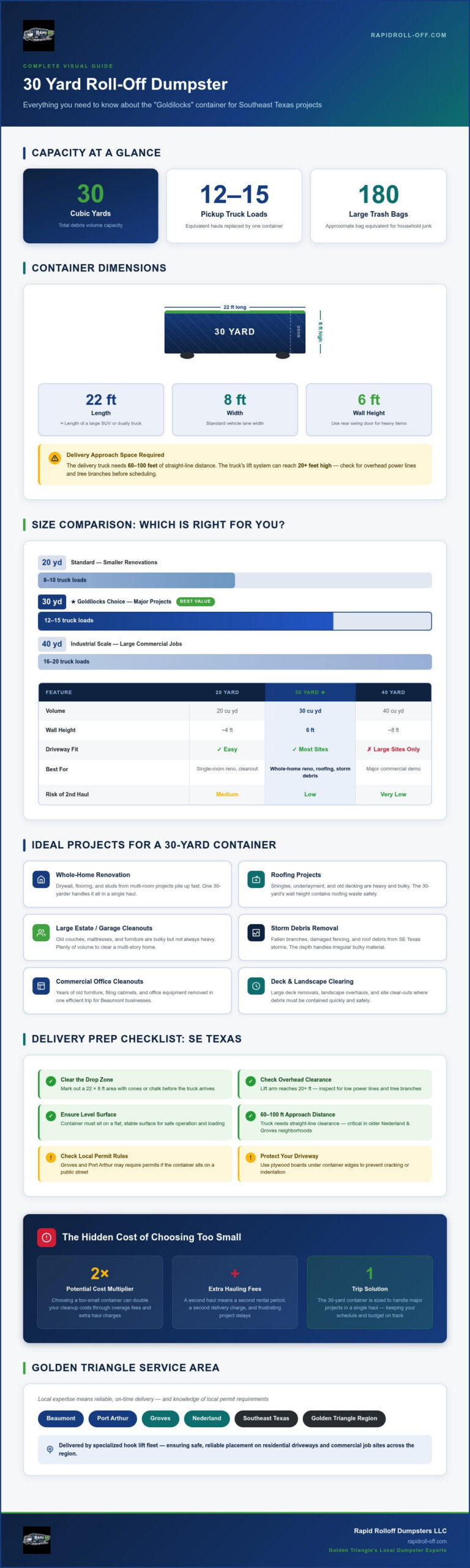This screenshot has width=470, height=1568.
Task: Toggle the 60–100 ft Approach Distance checkmark
Action: [250, 1116]
